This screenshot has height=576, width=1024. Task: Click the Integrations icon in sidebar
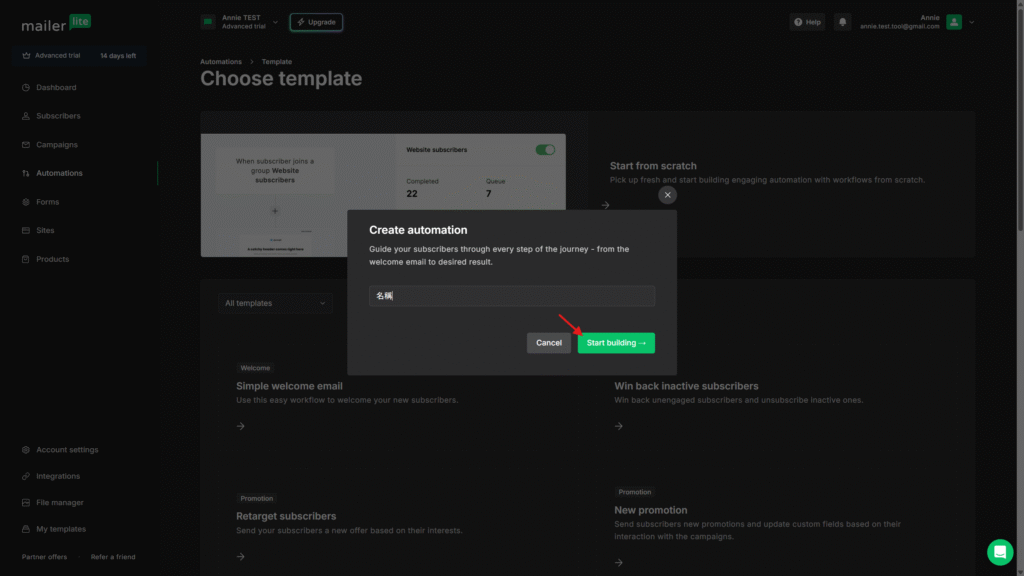point(26,476)
